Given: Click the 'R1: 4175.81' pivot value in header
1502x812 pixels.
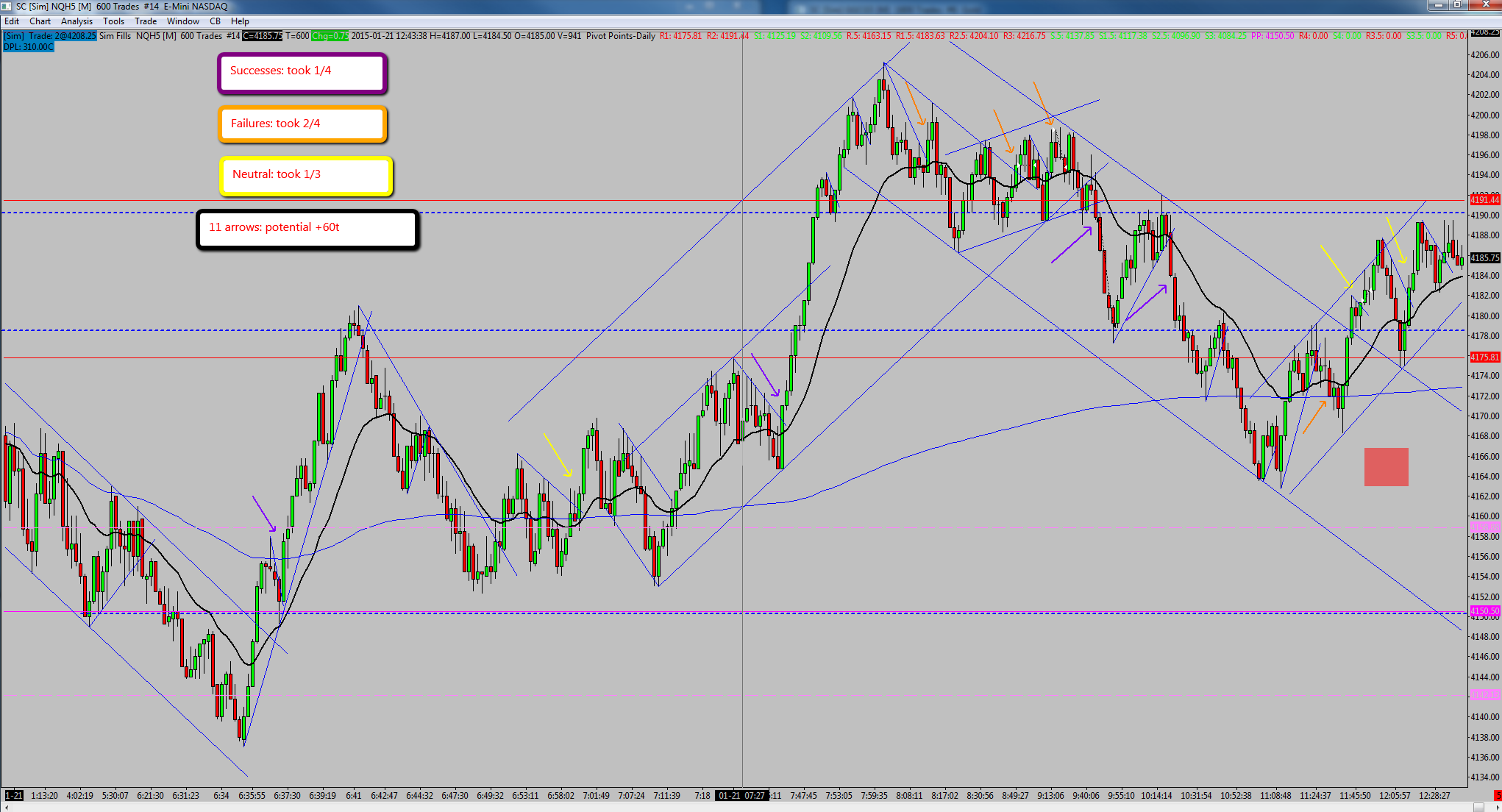Looking at the screenshot, I should point(680,36).
